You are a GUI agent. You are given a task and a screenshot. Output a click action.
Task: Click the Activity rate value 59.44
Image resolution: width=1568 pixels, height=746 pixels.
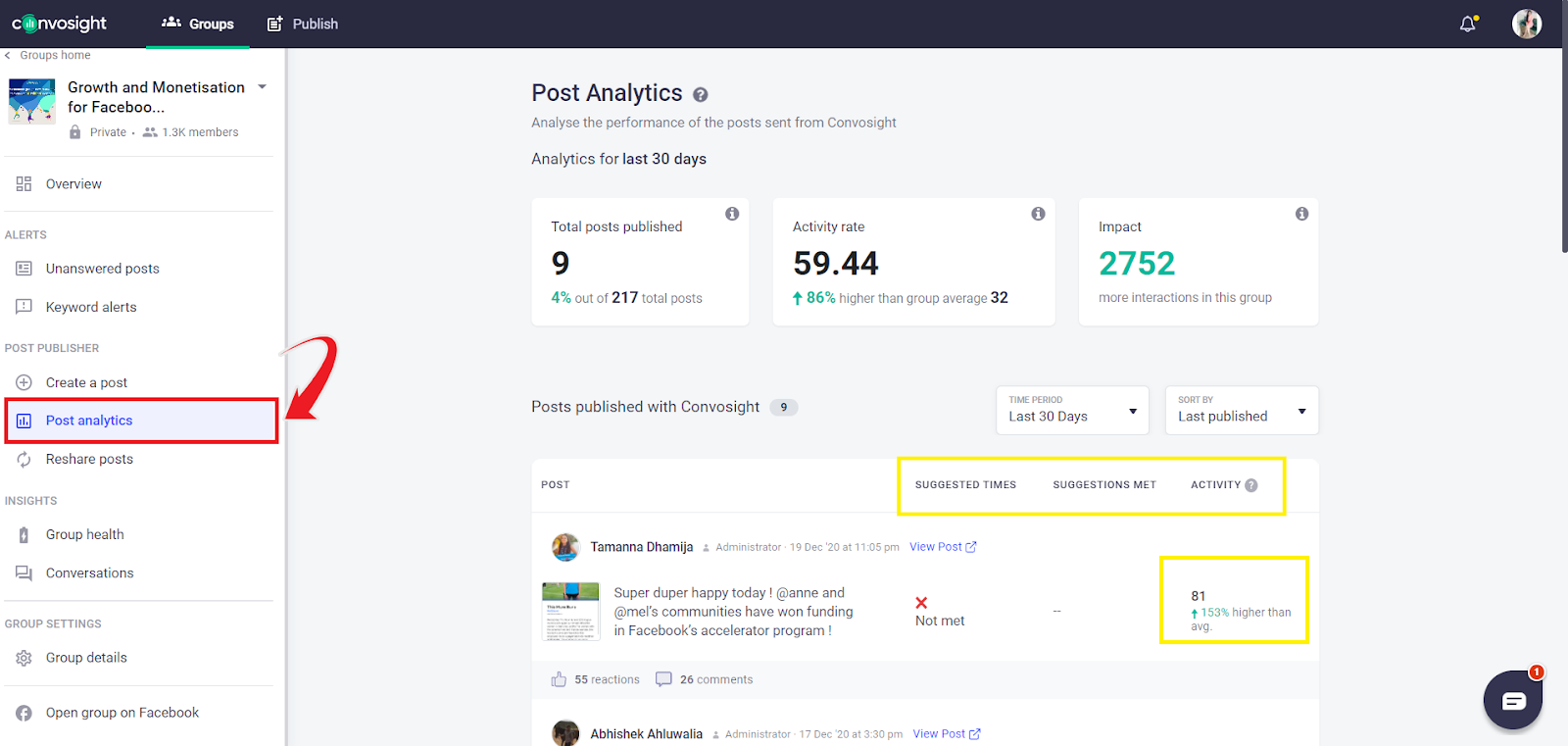coord(836,263)
